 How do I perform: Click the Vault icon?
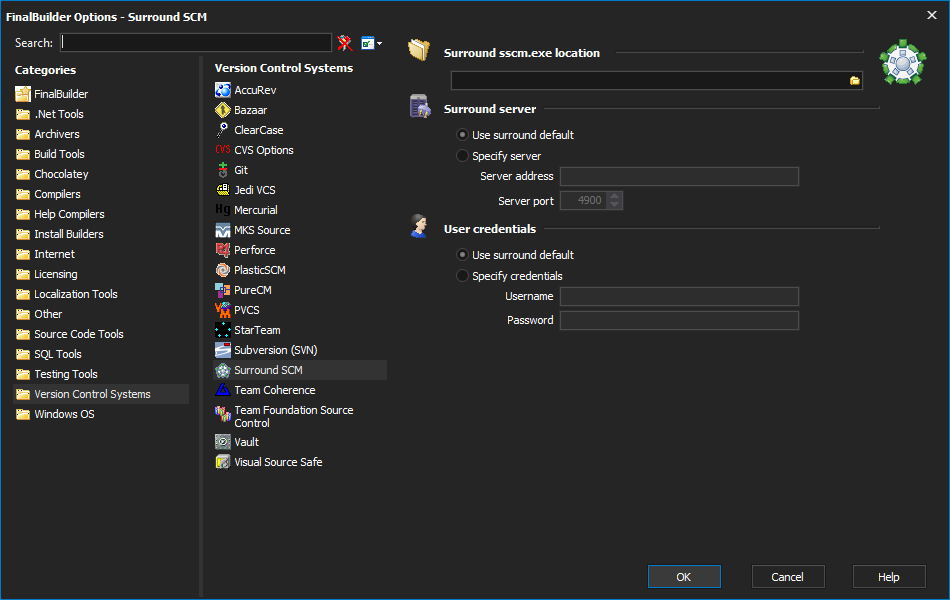[x=223, y=442]
